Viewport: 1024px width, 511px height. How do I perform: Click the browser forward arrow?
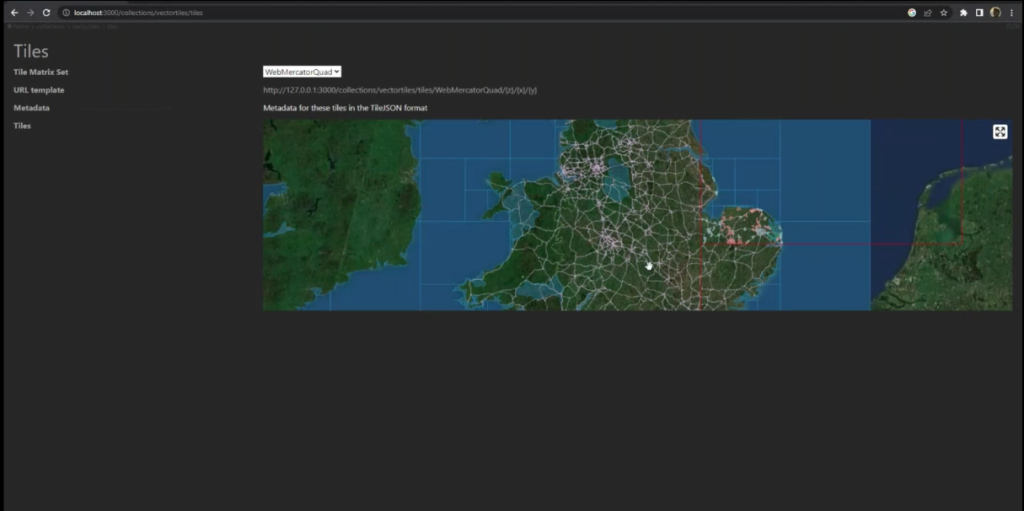(x=30, y=12)
